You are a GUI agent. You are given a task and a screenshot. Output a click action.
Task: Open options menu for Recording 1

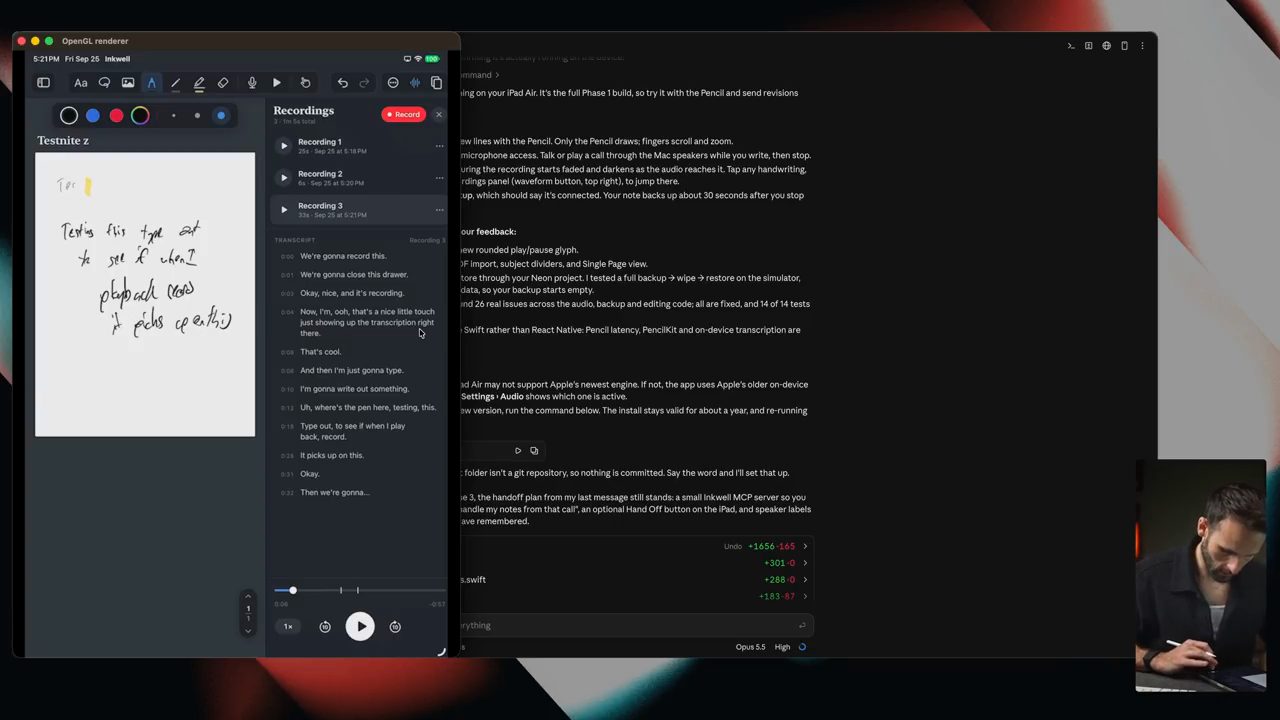[439, 146]
